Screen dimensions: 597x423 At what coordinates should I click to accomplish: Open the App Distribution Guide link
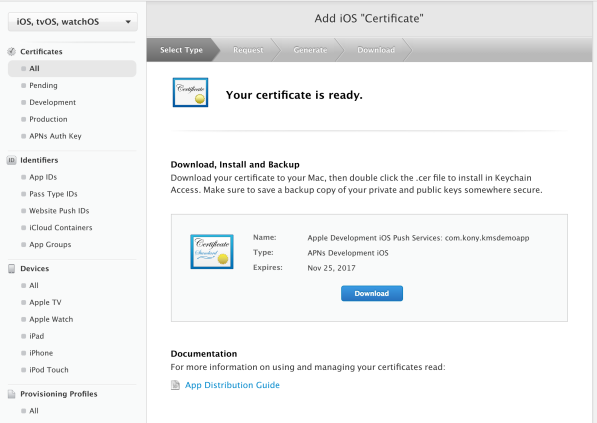(232, 385)
